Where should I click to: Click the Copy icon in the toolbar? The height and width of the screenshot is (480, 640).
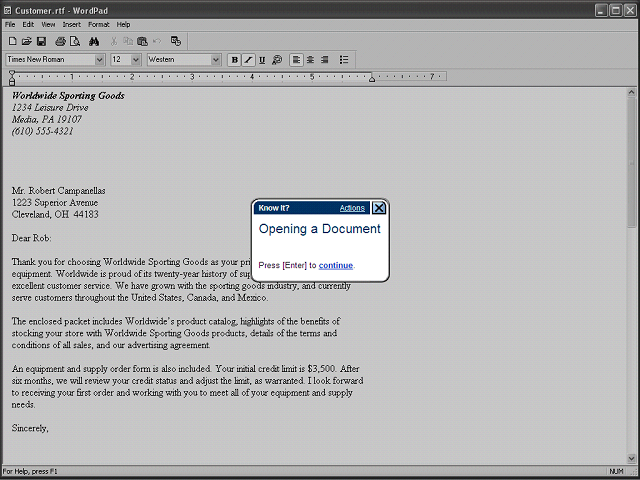(x=128, y=41)
